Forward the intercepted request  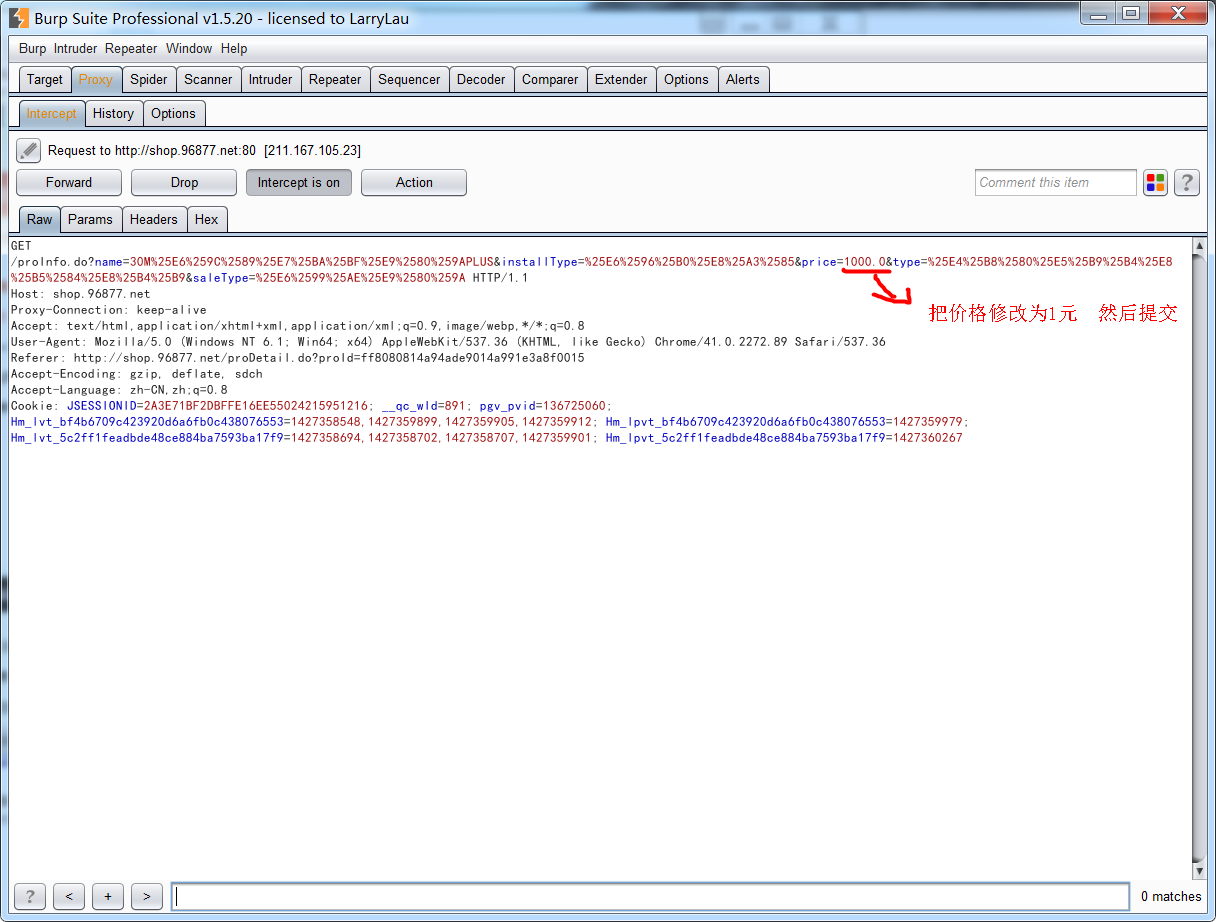click(x=69, y=183)
